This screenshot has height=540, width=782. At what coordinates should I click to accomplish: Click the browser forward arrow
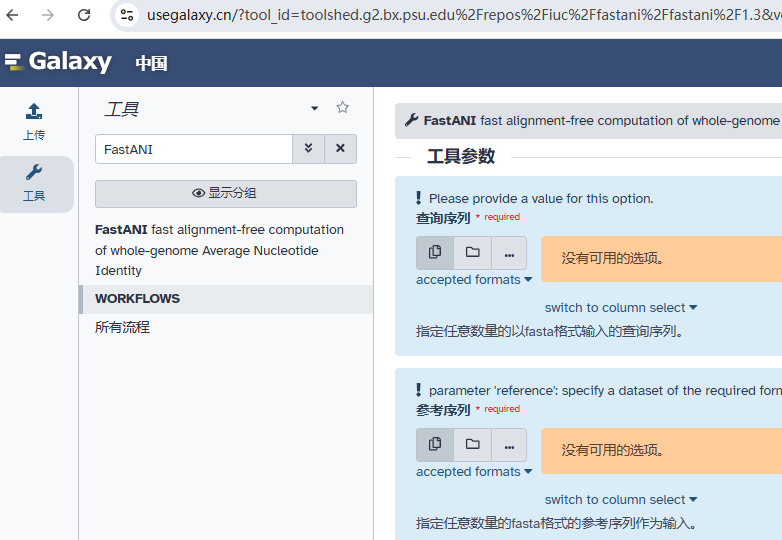(x=48, y=15)
